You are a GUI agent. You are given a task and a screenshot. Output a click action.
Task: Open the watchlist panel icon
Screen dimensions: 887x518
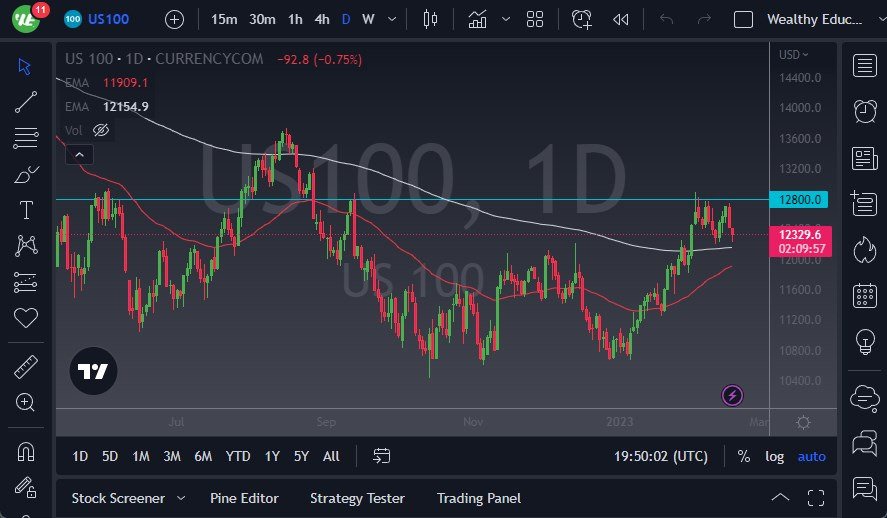pyautogui.click(x=864, y=66)
